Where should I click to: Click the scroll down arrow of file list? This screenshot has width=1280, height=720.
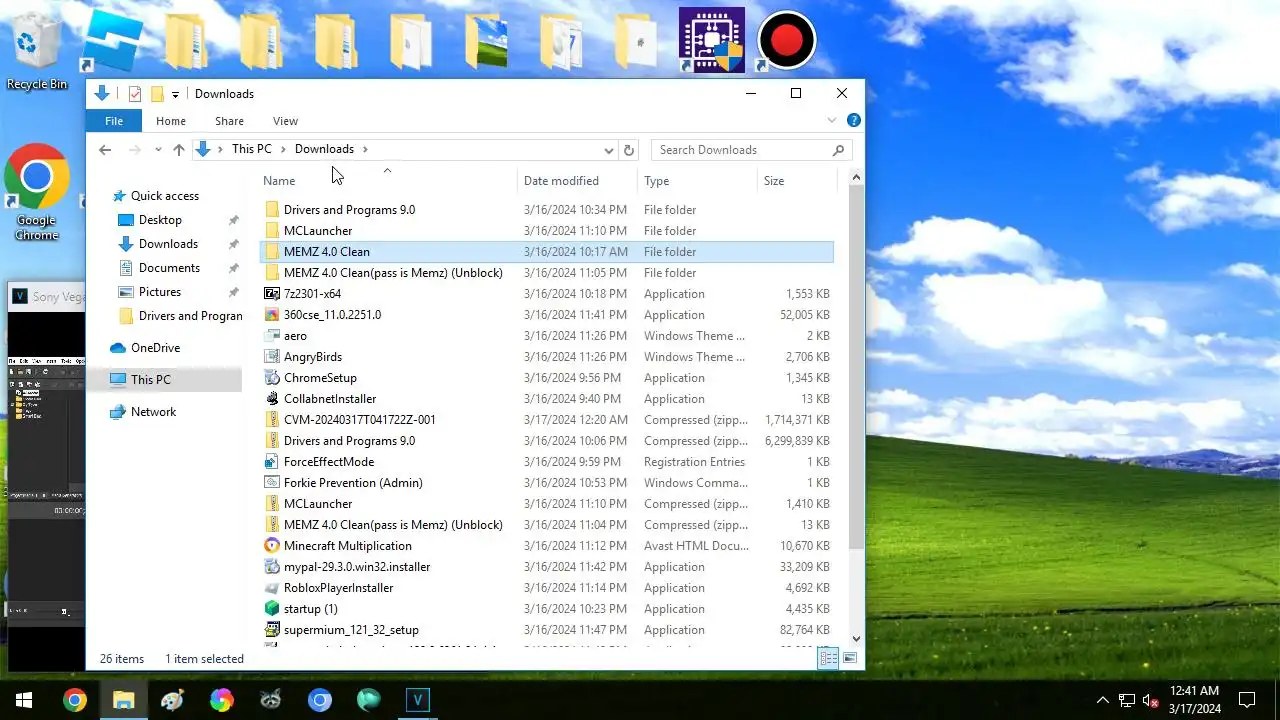click(x=856, y=639)
